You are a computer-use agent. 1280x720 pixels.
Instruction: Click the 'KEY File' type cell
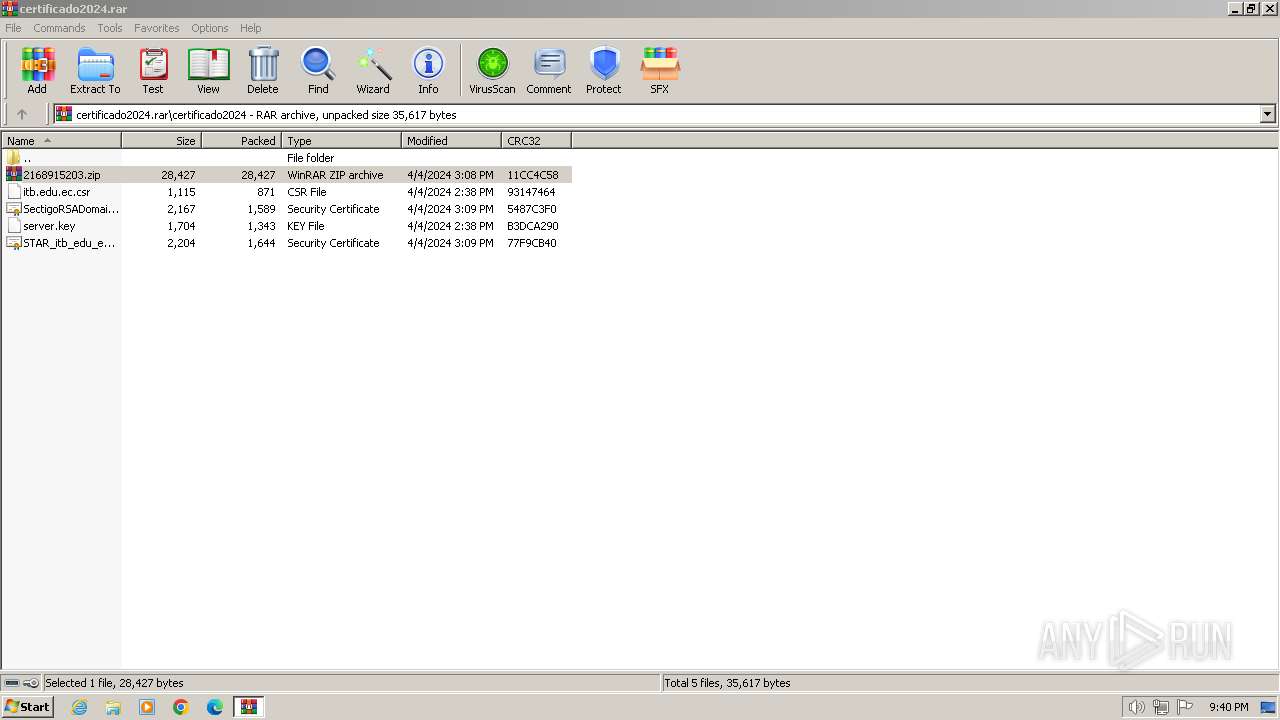click(x=306, y=226)
